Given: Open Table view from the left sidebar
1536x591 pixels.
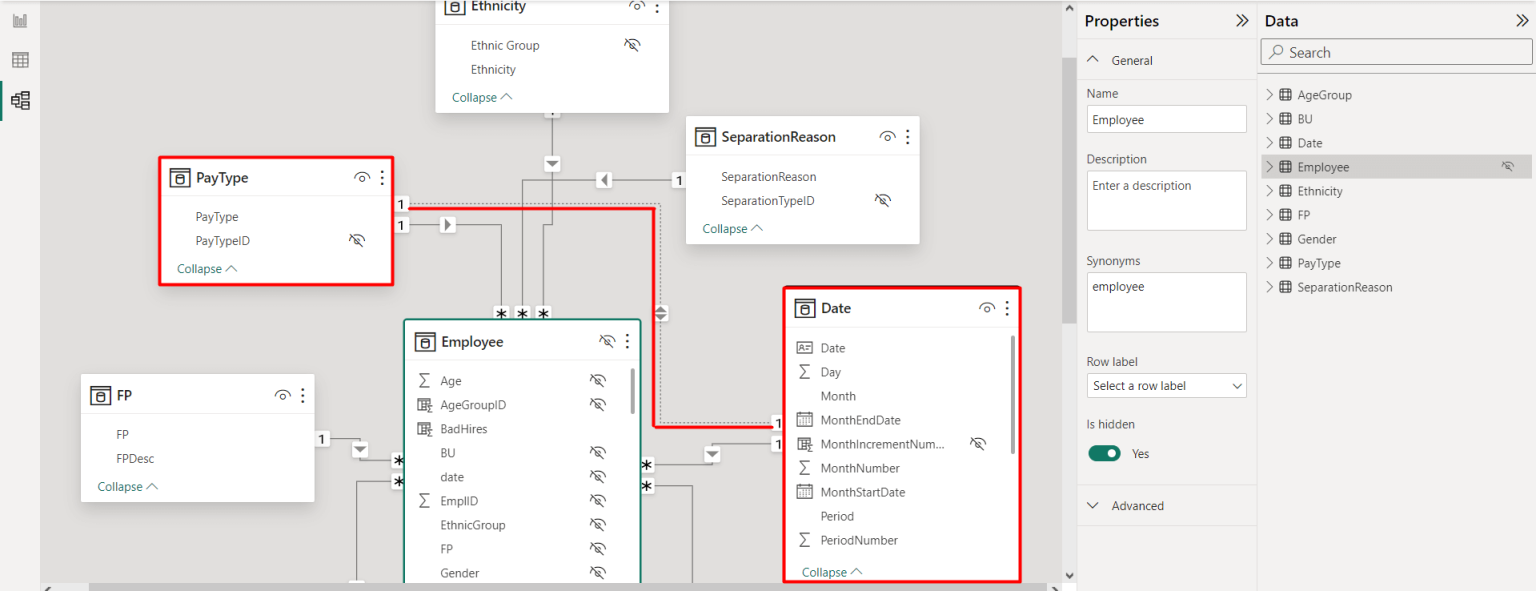Looking at the screenshot, I should pos(19,60).
